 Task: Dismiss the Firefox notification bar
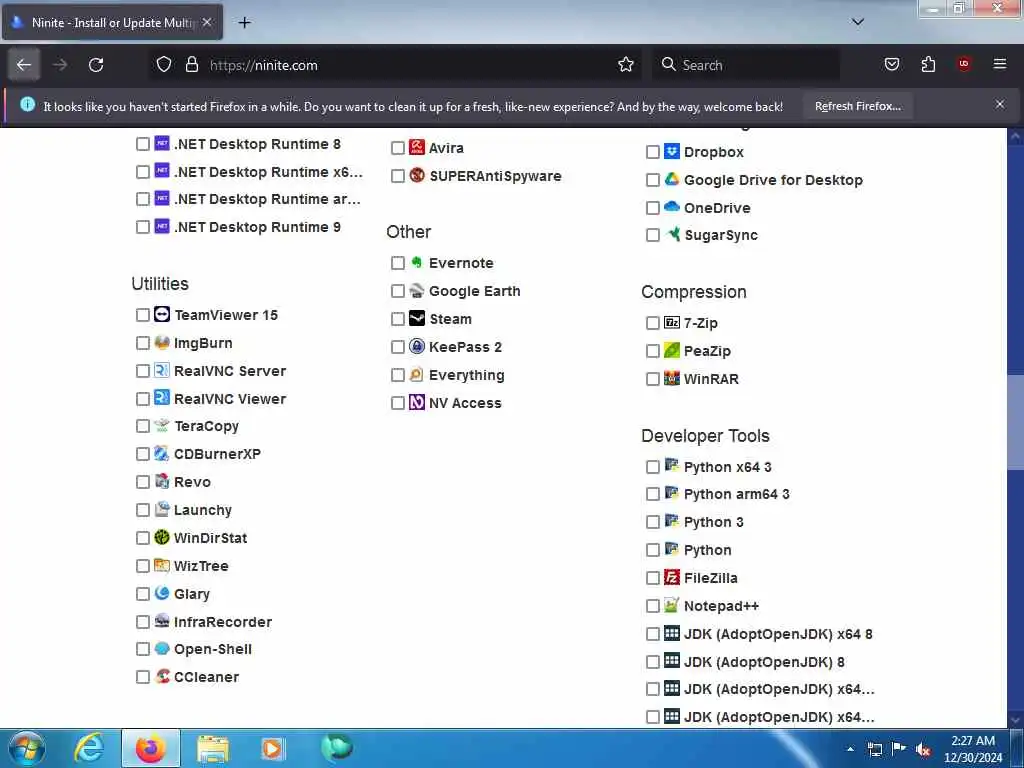coord(1000,104)
